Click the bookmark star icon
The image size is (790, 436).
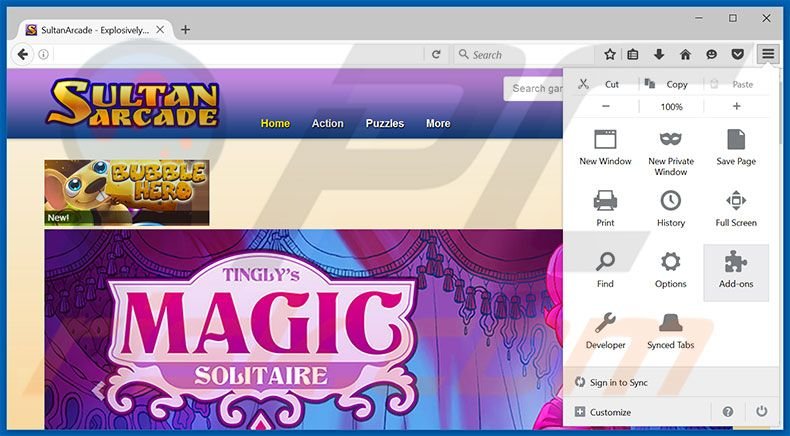[x=610, y=54]
